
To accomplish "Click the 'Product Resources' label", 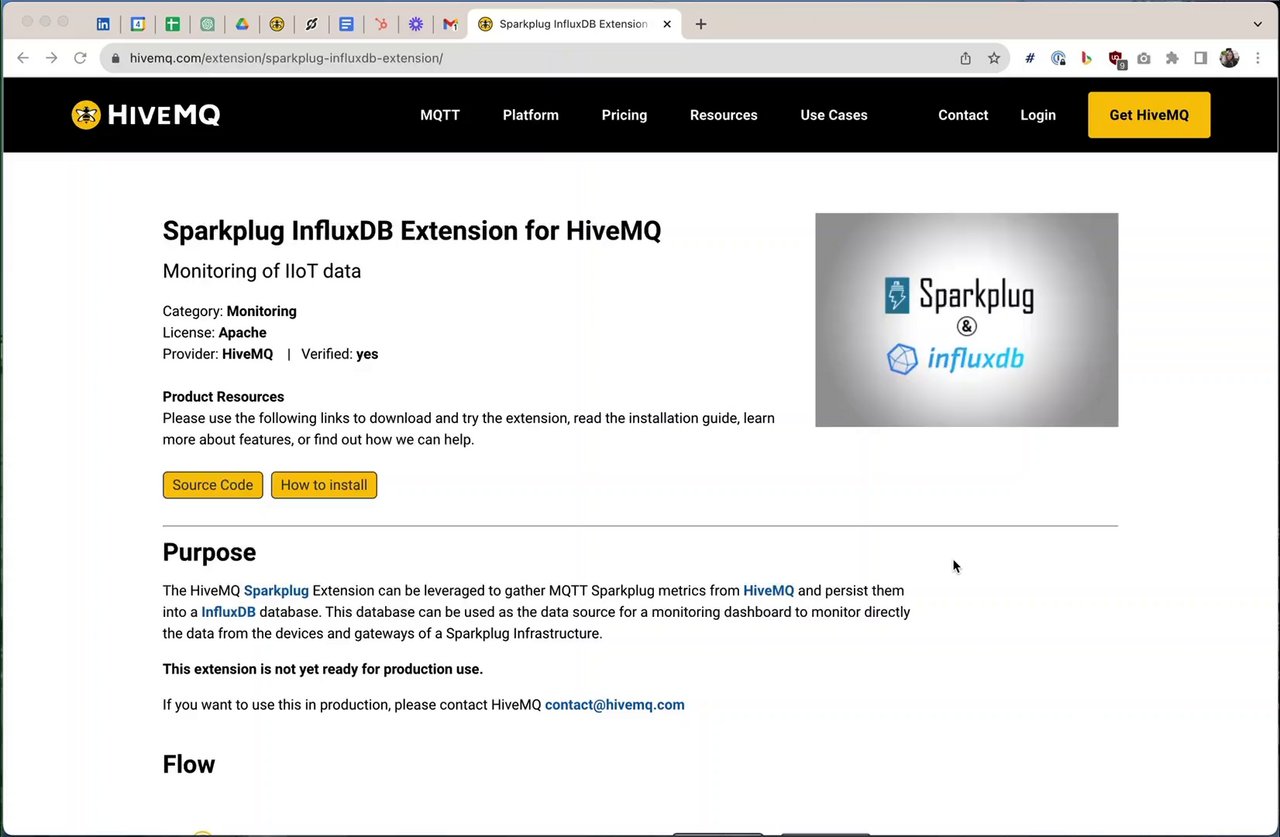I will pos(223,397).
